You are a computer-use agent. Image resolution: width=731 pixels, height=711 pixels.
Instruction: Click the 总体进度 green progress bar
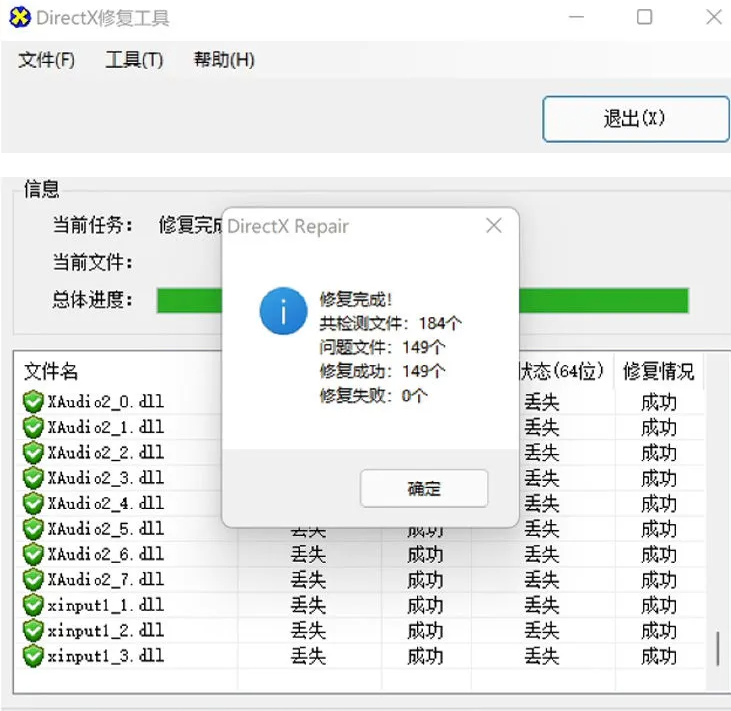422,301
